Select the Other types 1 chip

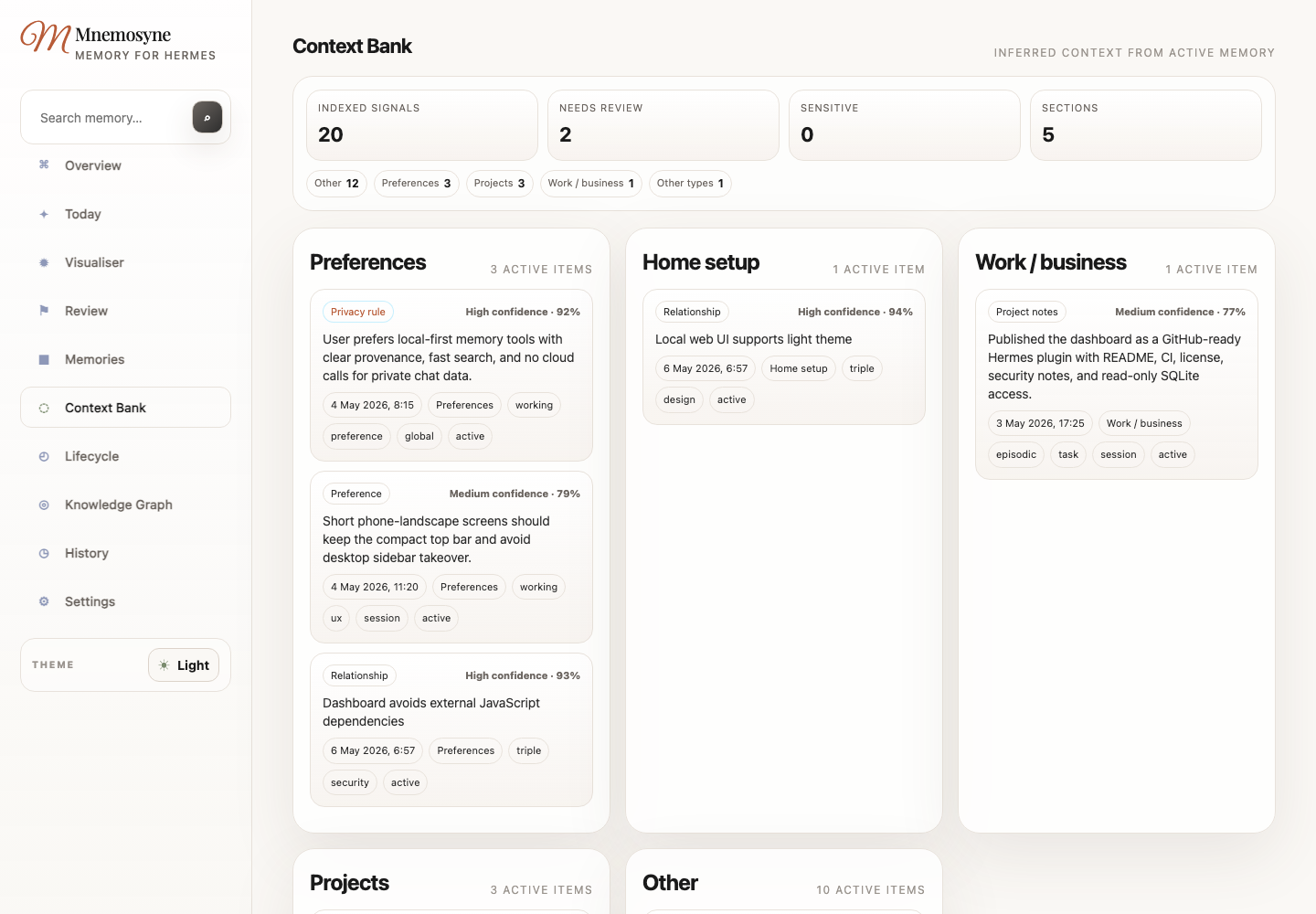[x=690, y=184]
